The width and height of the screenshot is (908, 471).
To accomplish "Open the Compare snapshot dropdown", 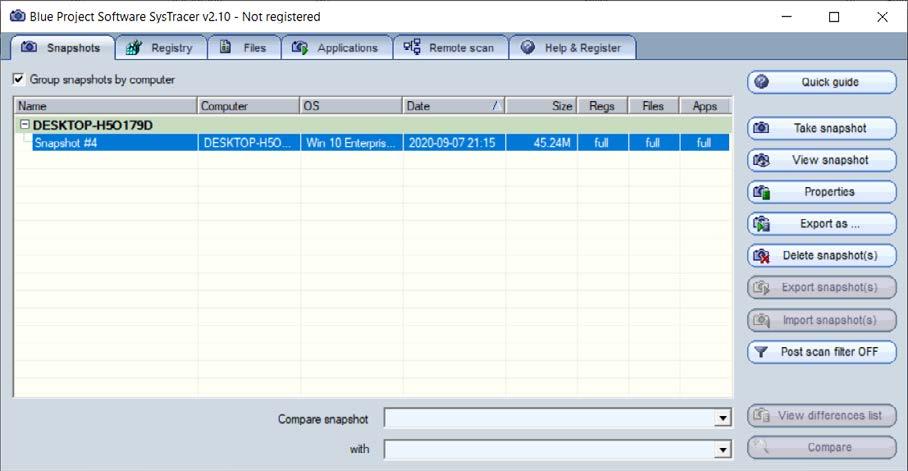I will coord(722,418).
